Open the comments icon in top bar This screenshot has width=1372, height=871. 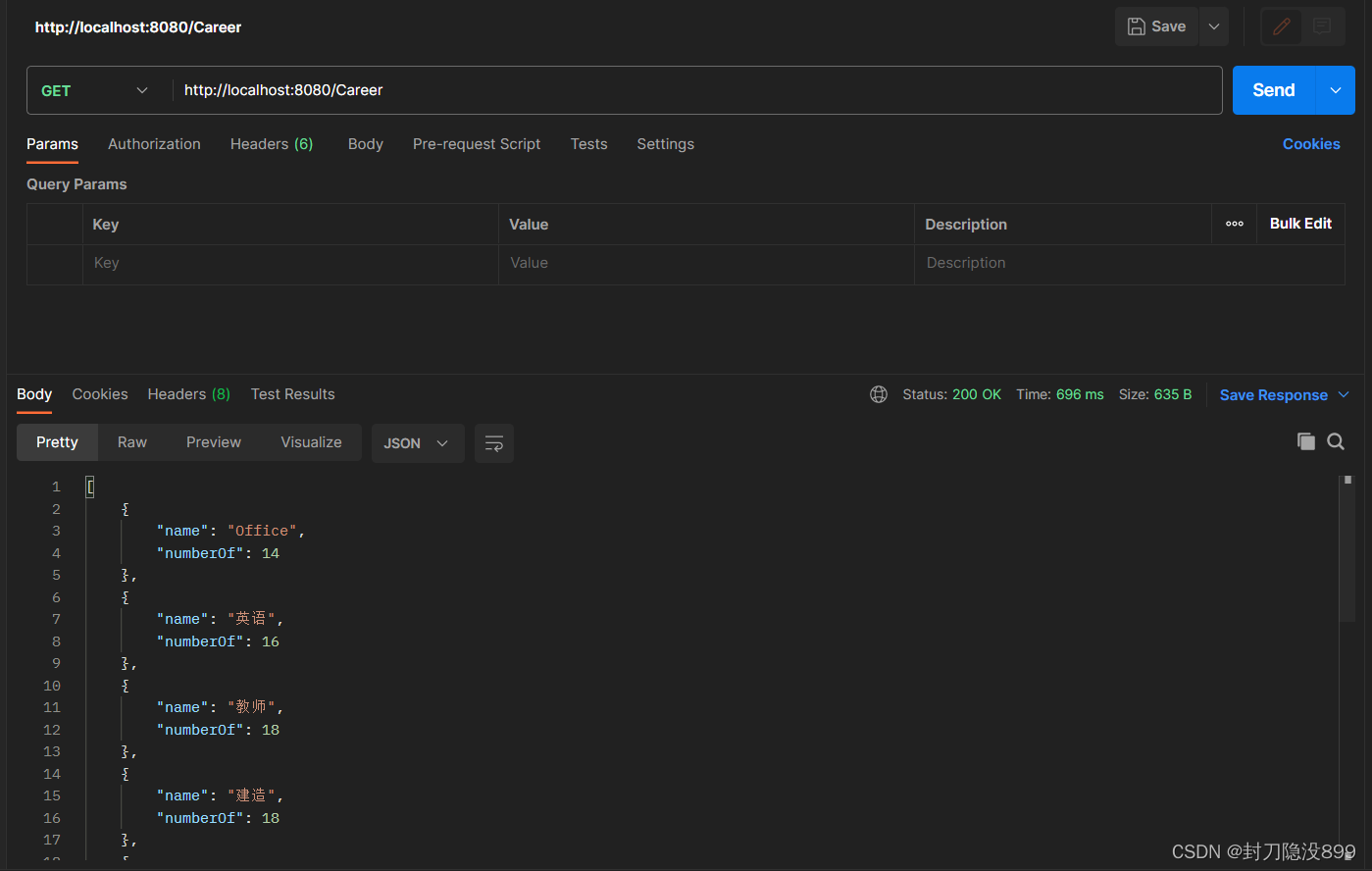pos(1322,26)
